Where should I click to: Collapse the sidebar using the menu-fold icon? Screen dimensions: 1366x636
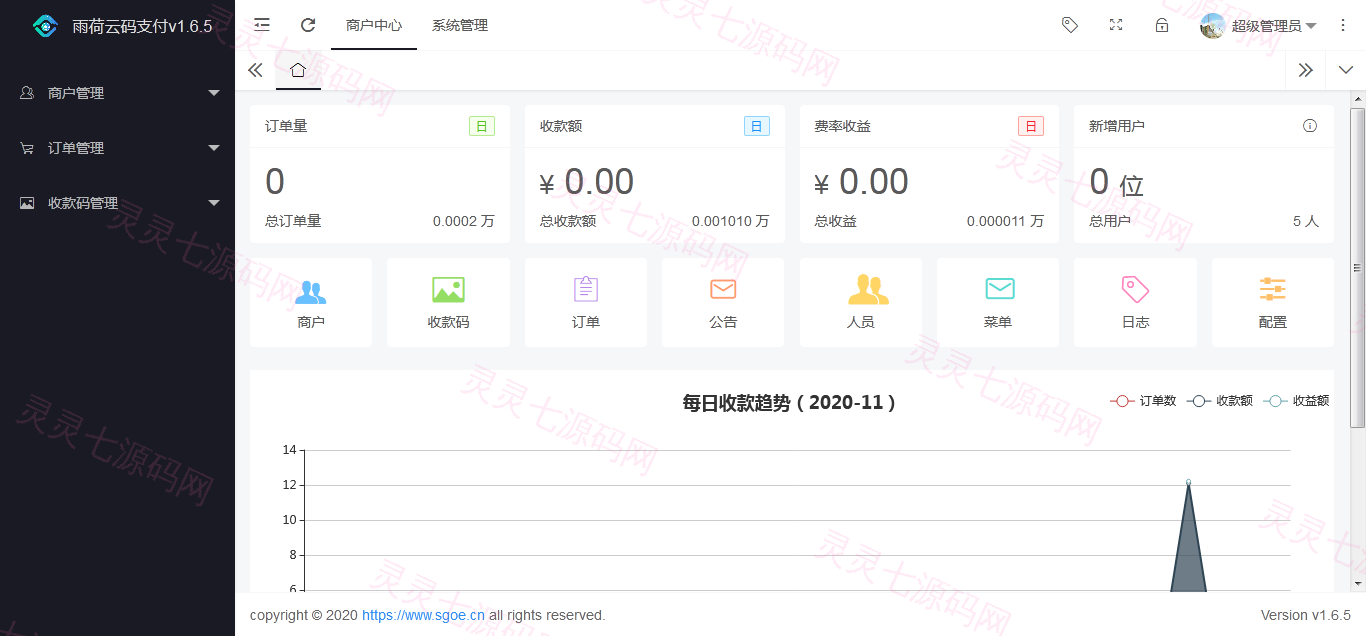[x=262, y=25]
